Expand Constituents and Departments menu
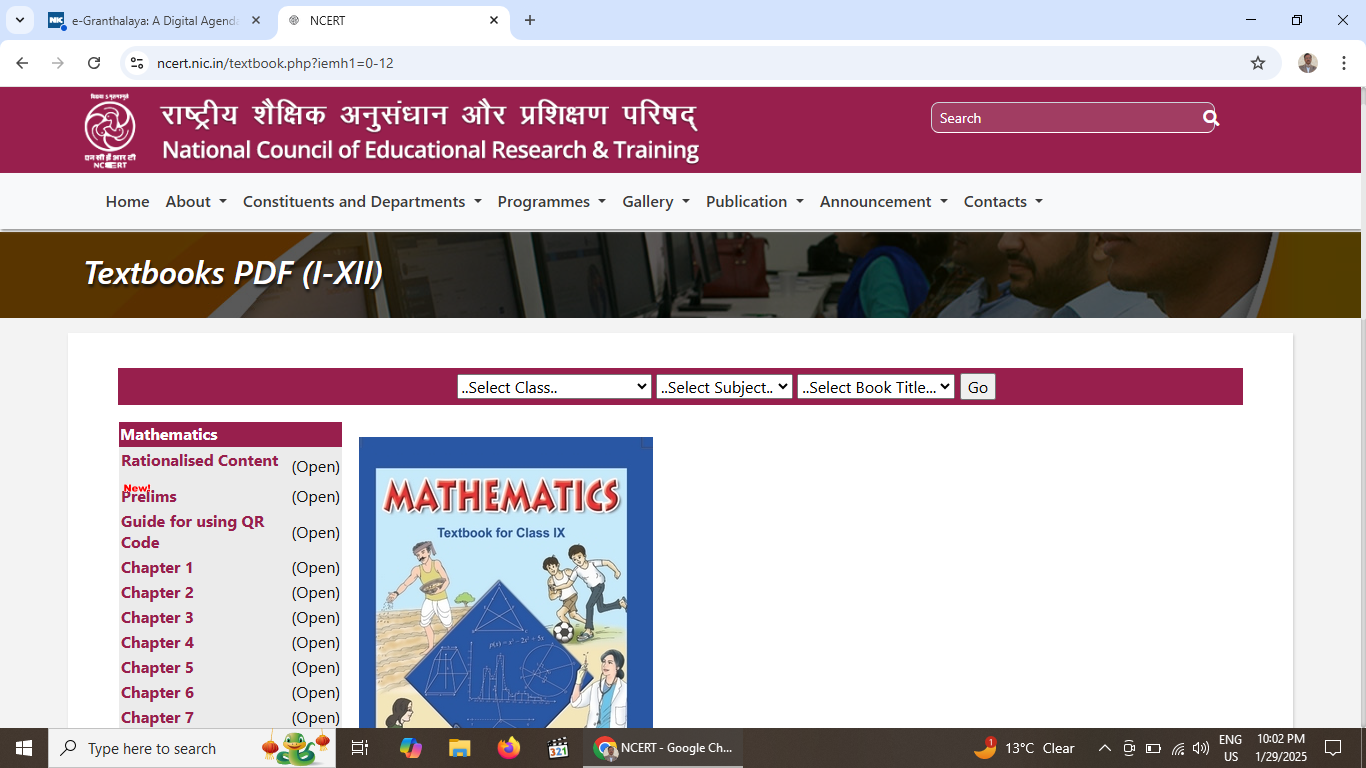Viewport: 1366px width, 768px height. click(x=362, y=201)
